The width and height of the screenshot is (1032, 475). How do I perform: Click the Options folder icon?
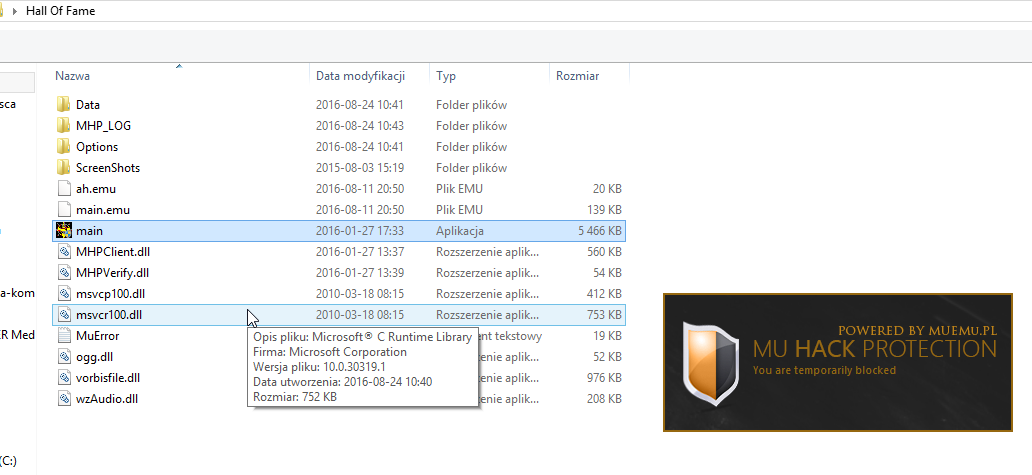[x=63, y=146]
